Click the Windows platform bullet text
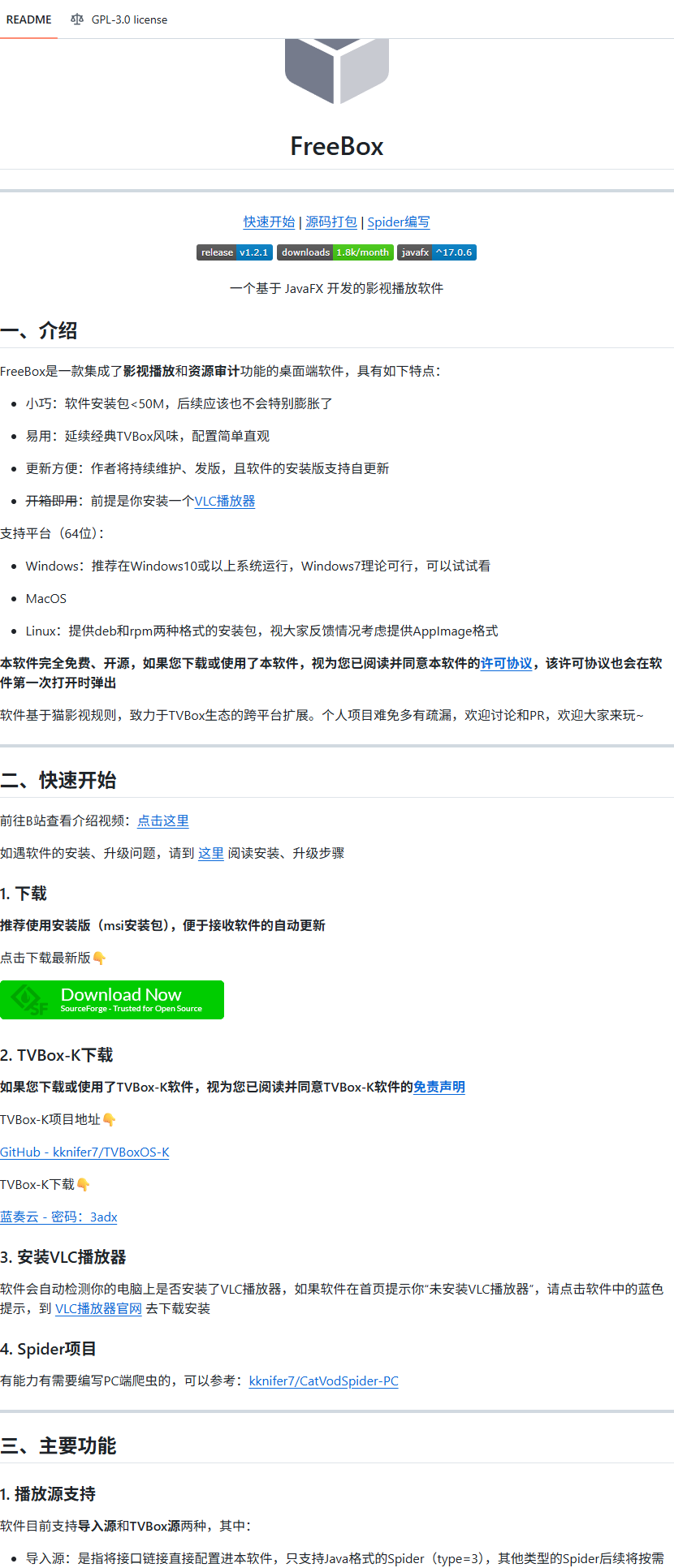Viewport: 674px width, 1568px height. coord(258,566)
